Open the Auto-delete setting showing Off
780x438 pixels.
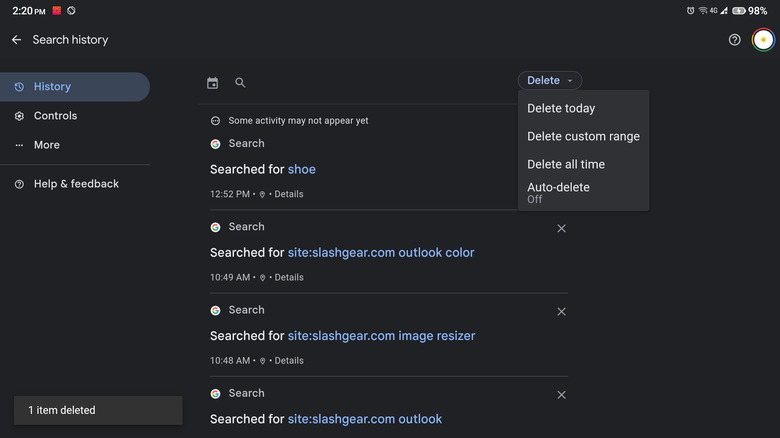558,192
